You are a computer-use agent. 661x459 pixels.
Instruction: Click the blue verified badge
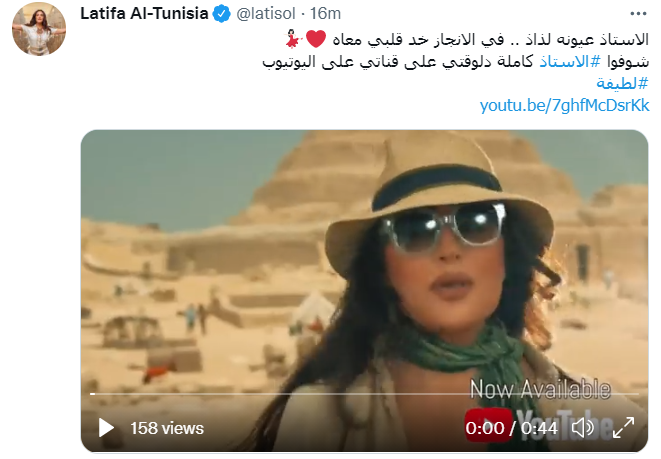[221, 14]
